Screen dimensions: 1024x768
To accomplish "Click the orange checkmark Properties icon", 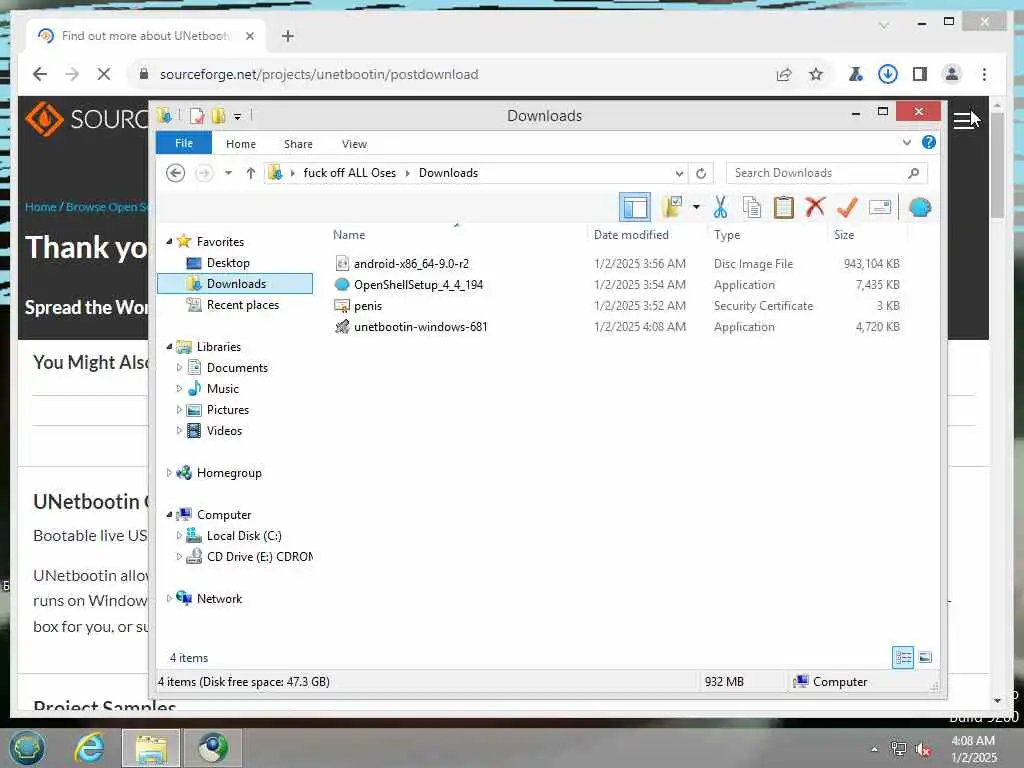I will pyautogui.click(x=847, y=208).
